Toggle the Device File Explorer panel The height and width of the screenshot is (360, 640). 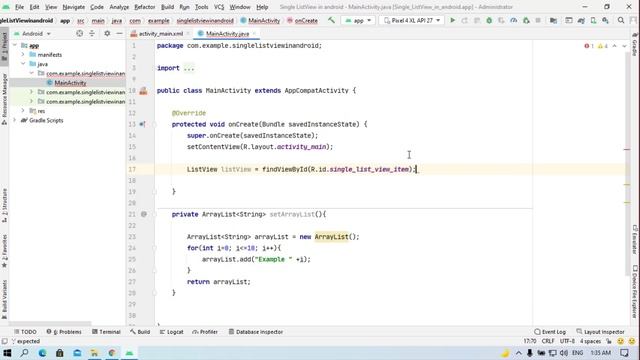(x=635, y=291)
